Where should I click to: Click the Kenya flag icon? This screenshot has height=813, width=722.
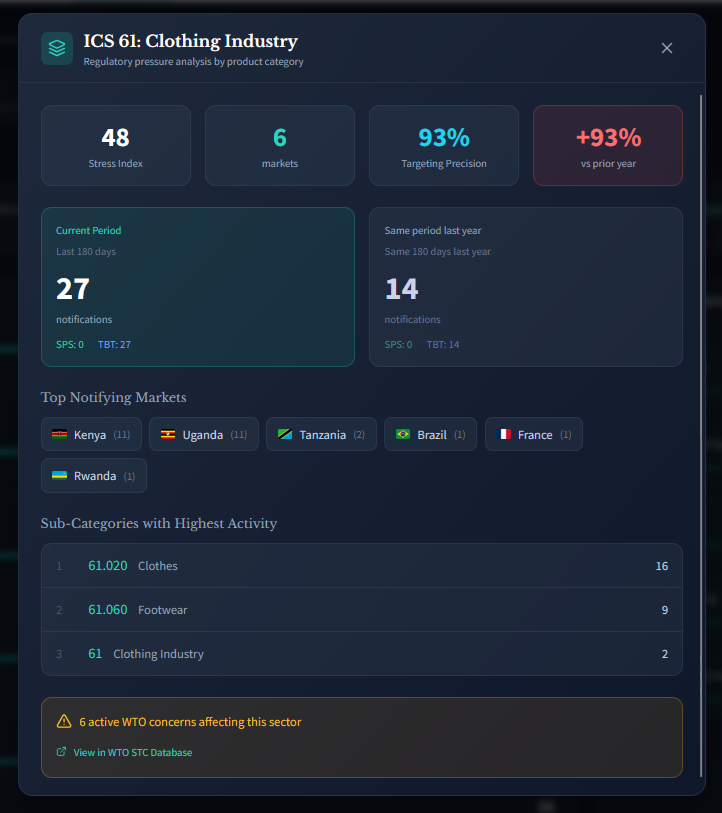(x=60, y=435)
